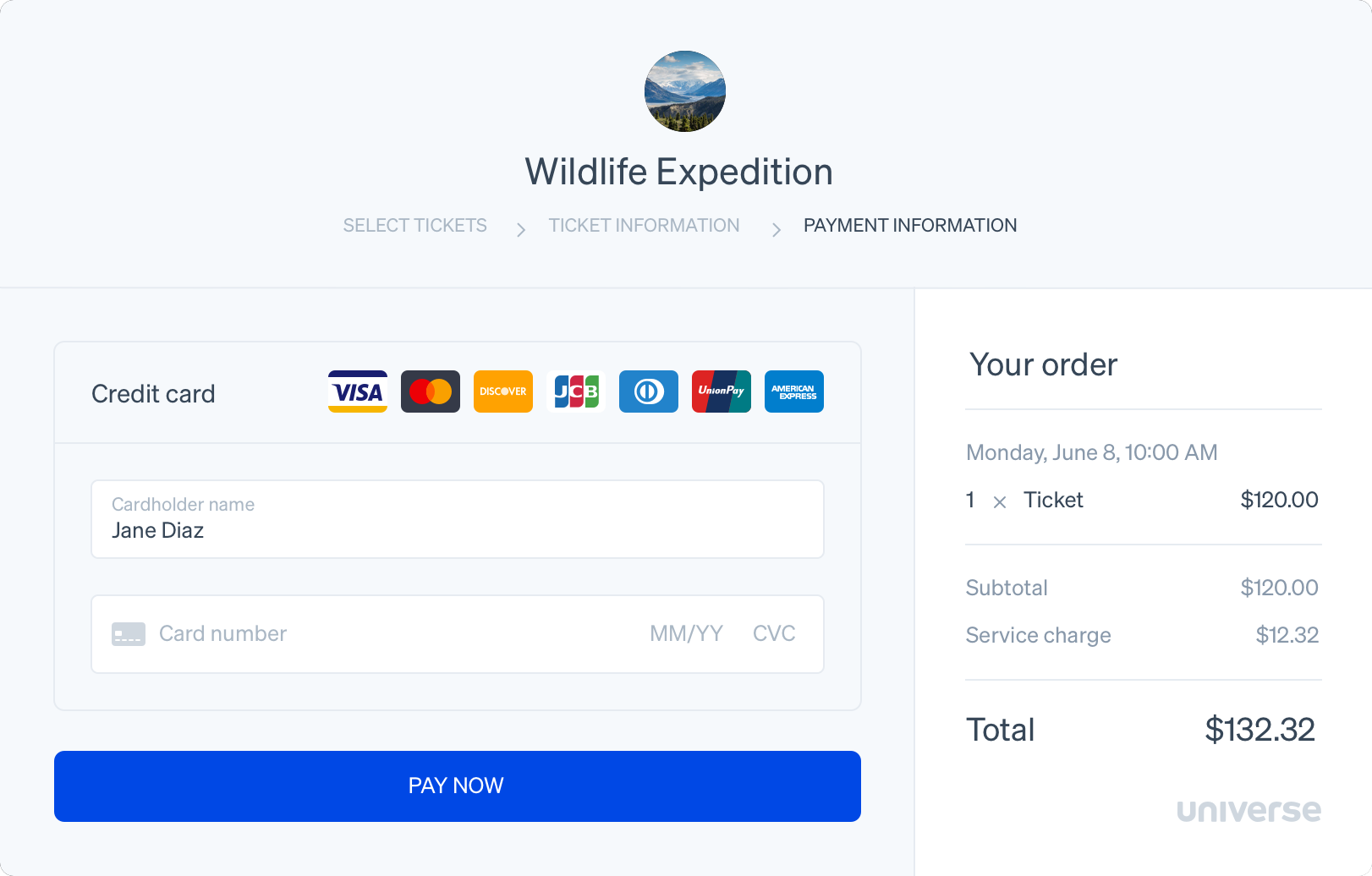Click the chevron after Select Tickets

[x=521, y=229]
